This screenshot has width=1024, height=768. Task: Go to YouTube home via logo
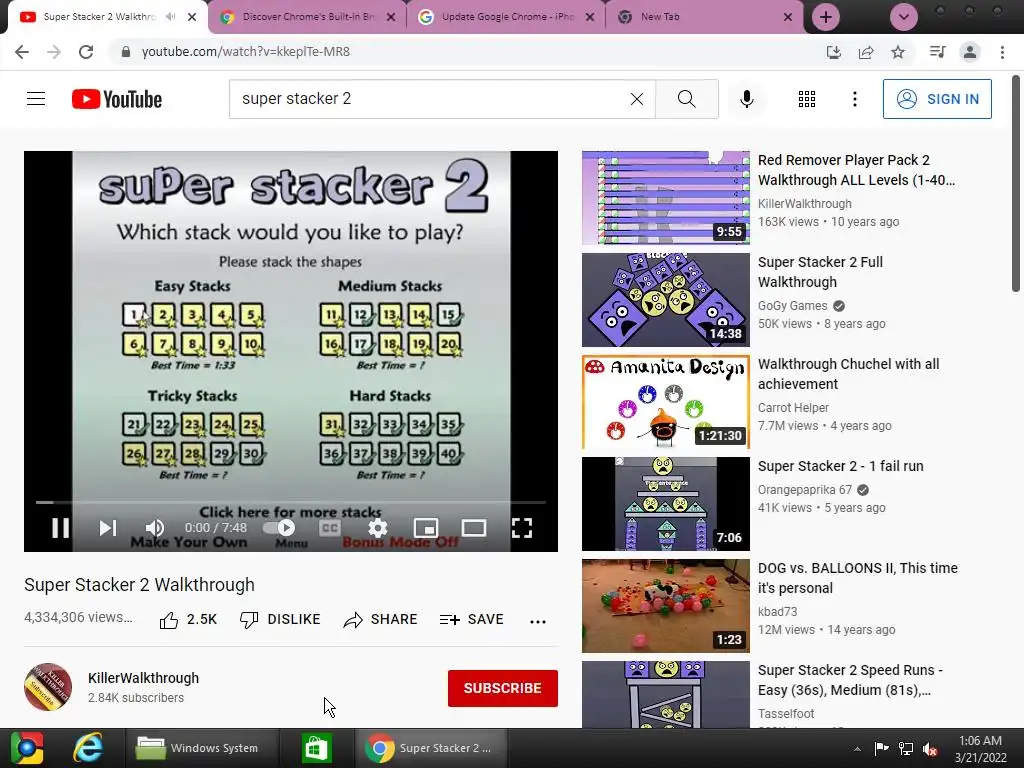click(x=117, y=99)
